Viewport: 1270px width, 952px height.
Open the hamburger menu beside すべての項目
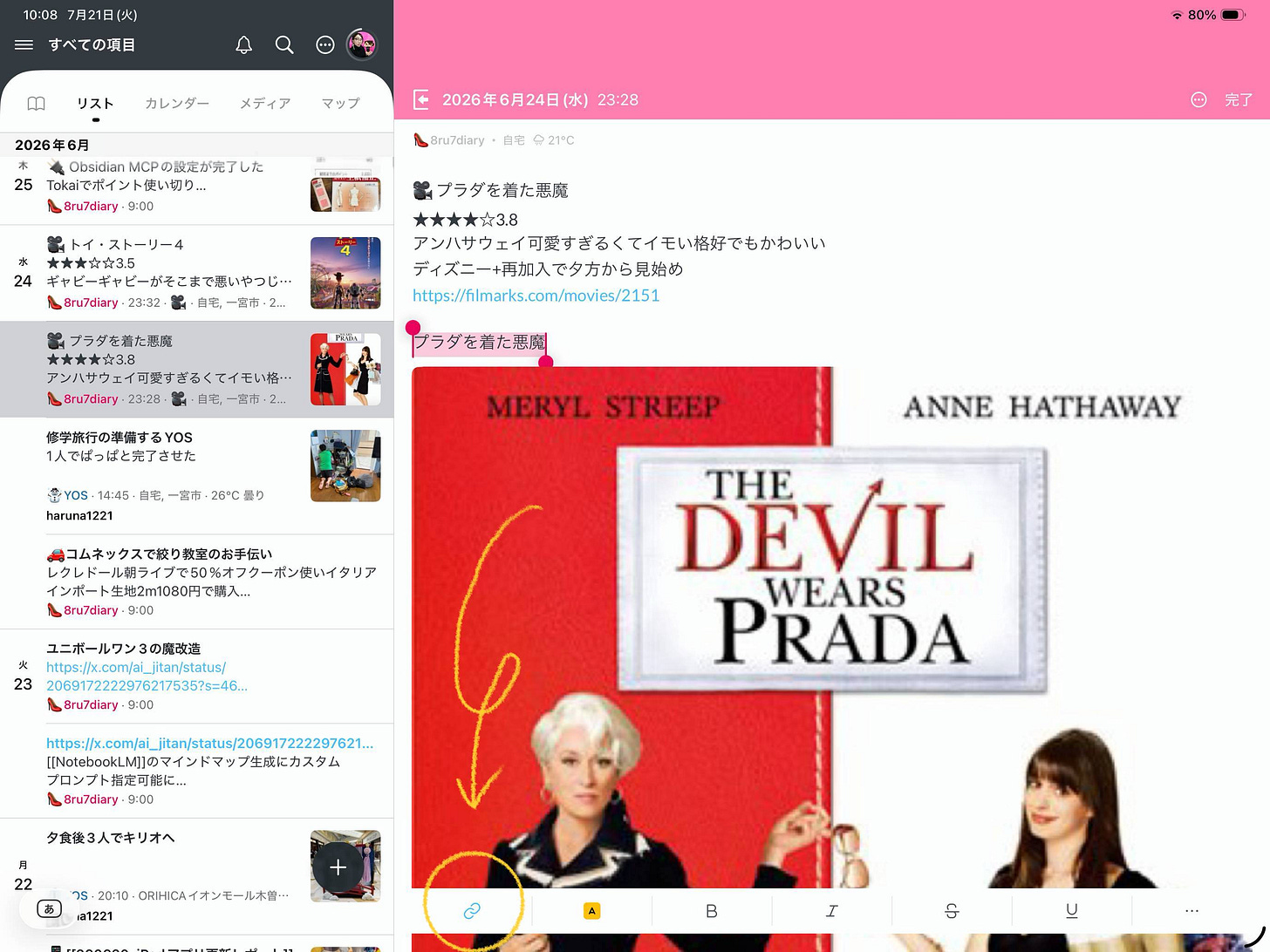tap(24, 44)
